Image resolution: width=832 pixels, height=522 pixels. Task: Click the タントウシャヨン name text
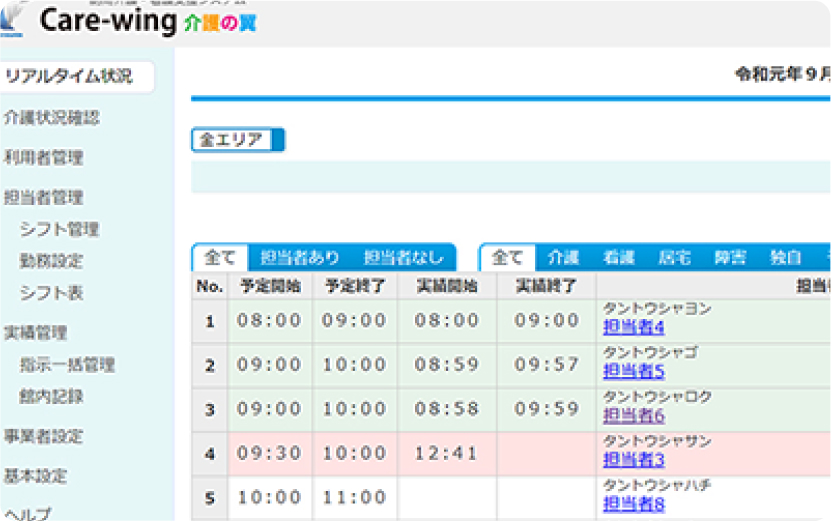pos(657,308)
